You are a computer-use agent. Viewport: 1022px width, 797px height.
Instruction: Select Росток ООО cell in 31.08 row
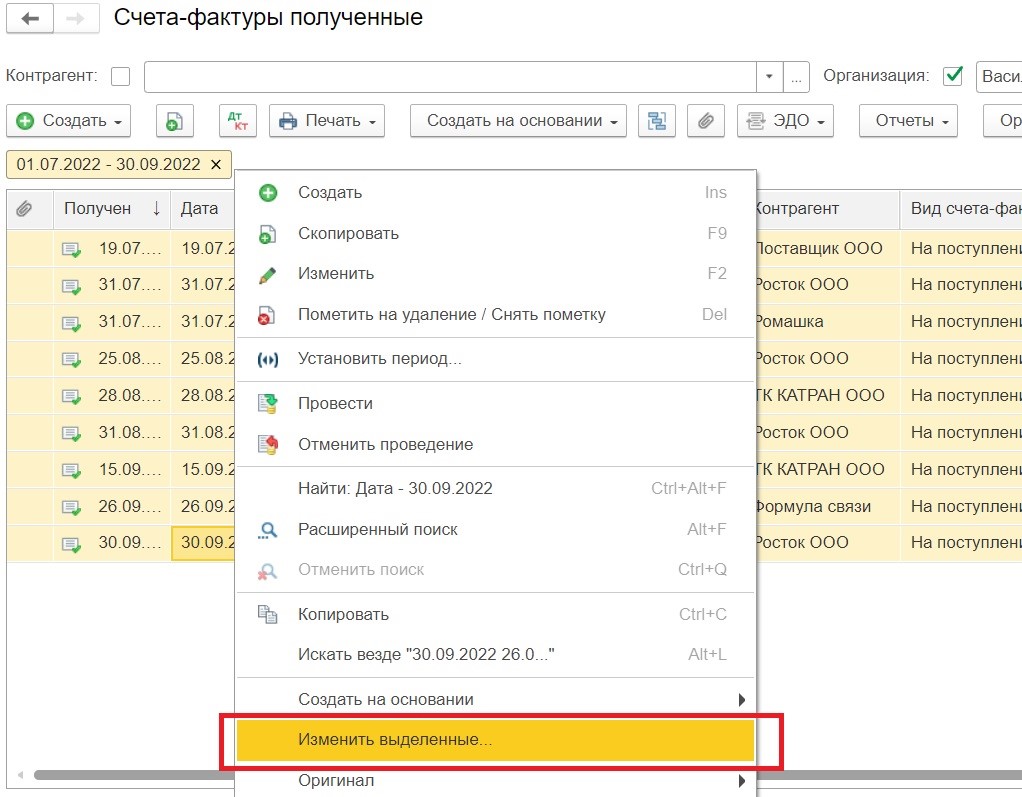pos(828,433)
